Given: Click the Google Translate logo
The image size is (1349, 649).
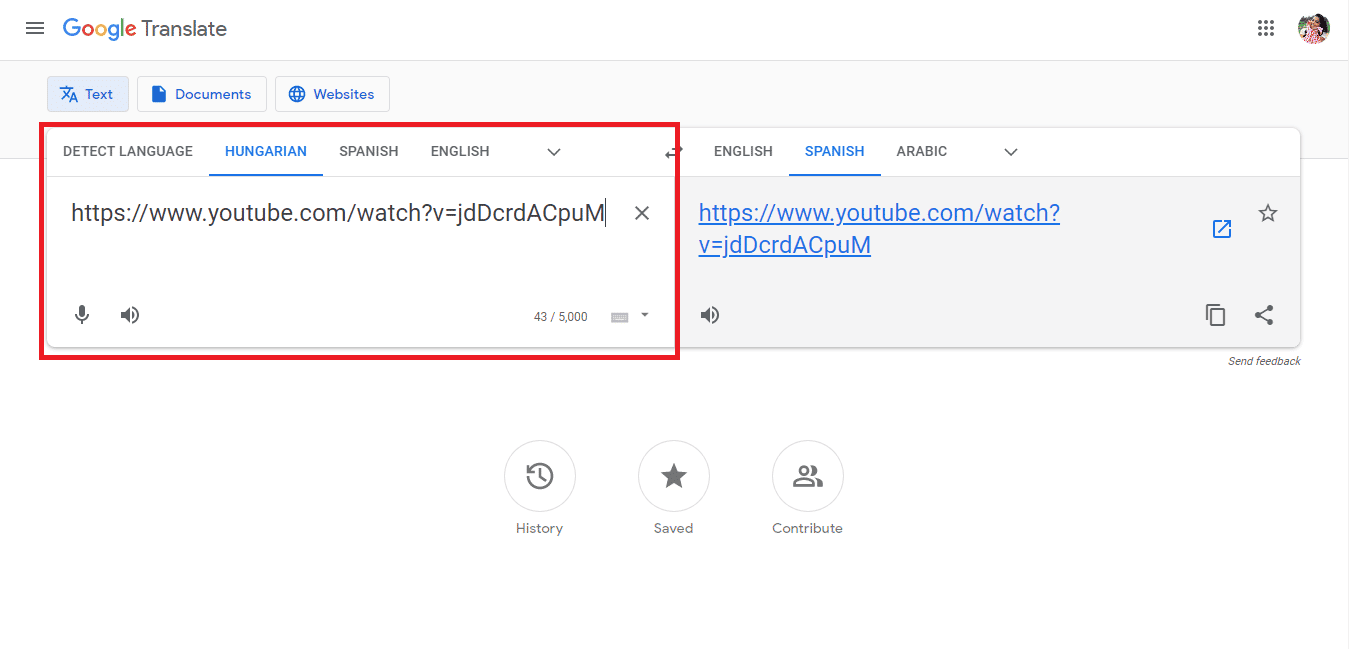Looking at the screenshot, I should pyautogui.click(x=145, y=29).
